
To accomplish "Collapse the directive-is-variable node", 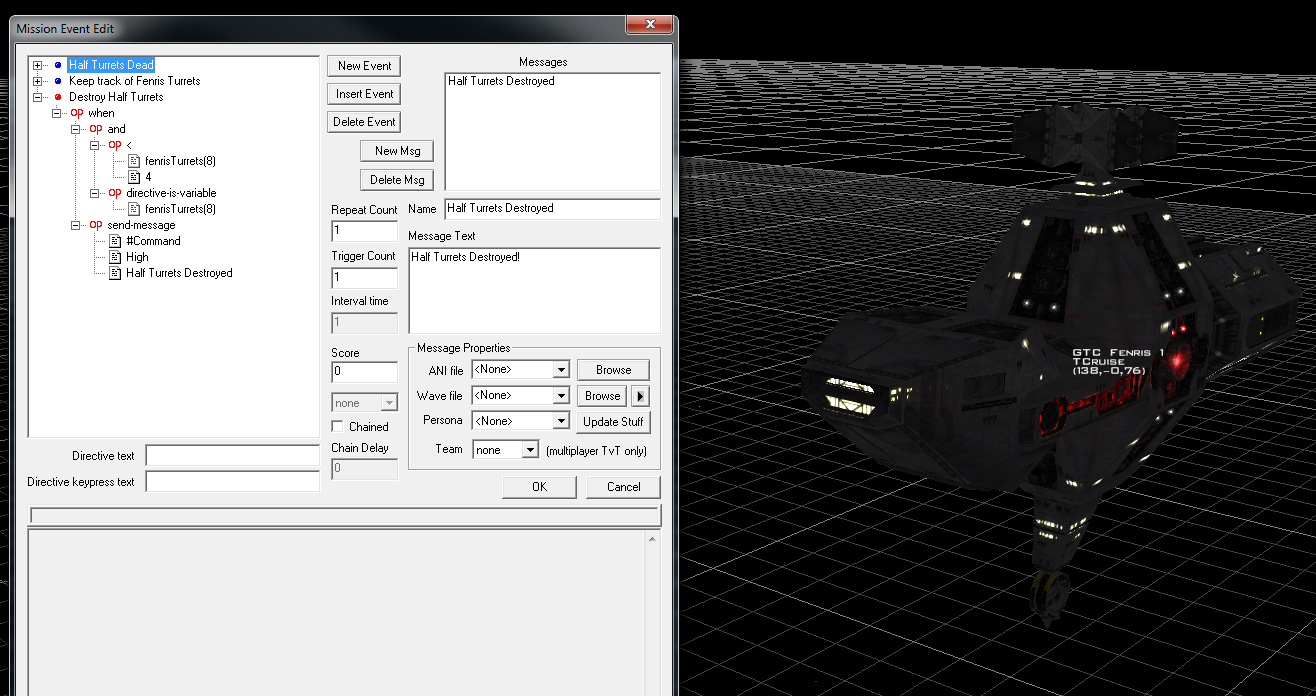I will tap(95, 193).
